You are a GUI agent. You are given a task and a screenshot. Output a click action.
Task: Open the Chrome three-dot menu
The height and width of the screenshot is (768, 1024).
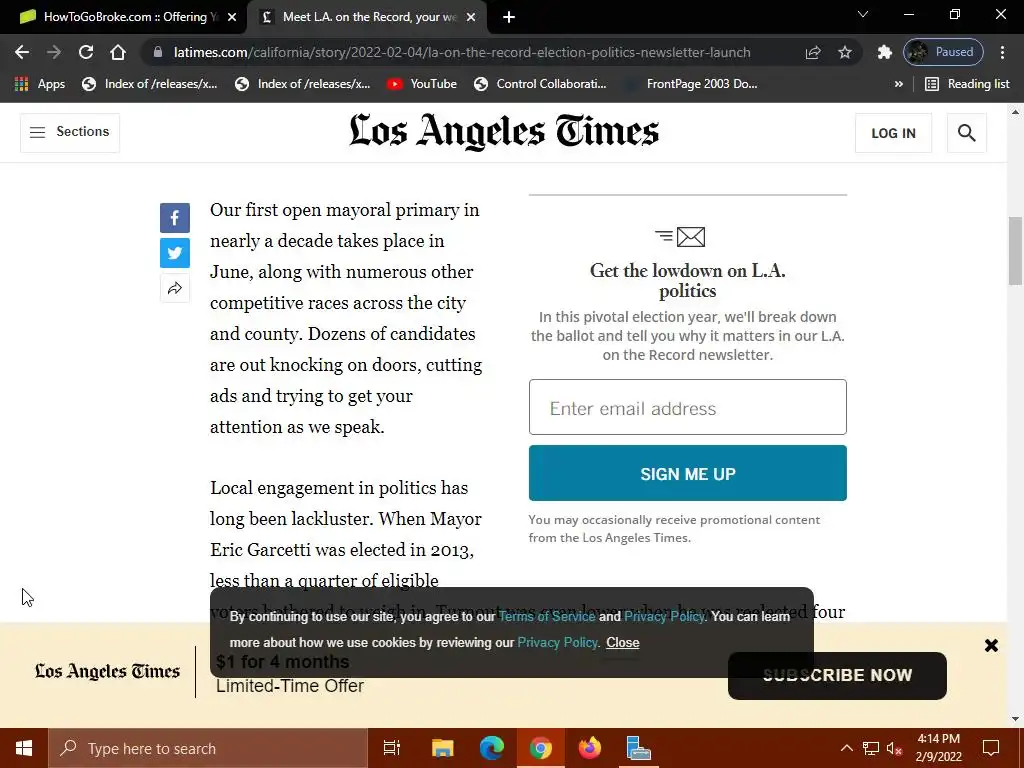pos(1002,52)
